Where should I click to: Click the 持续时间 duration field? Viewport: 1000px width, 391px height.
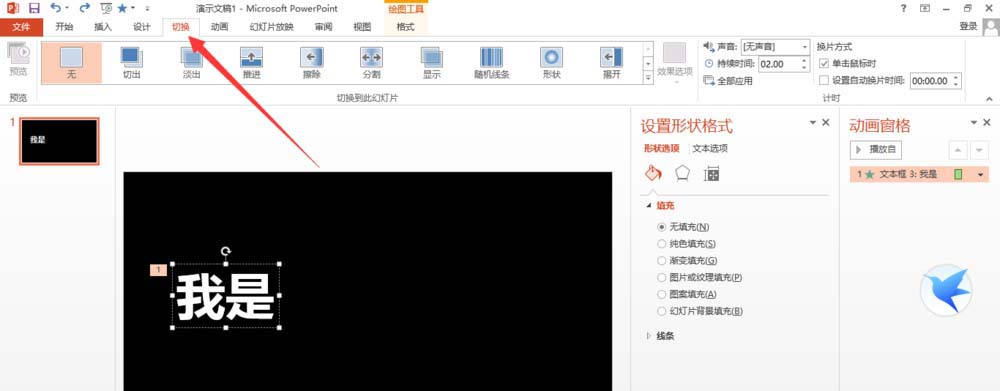tap(778, 64)
